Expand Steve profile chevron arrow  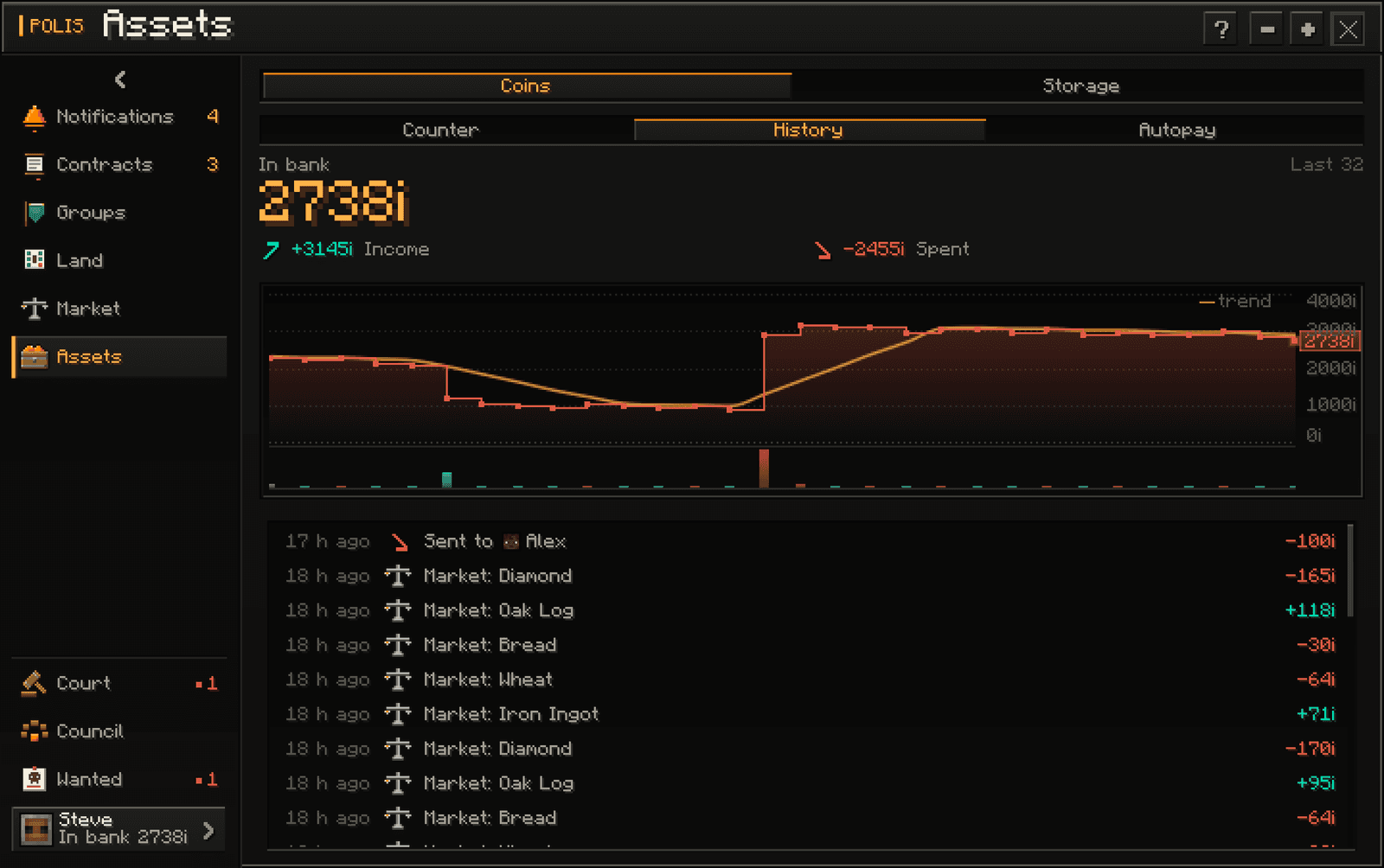click(x=208, y=831)
